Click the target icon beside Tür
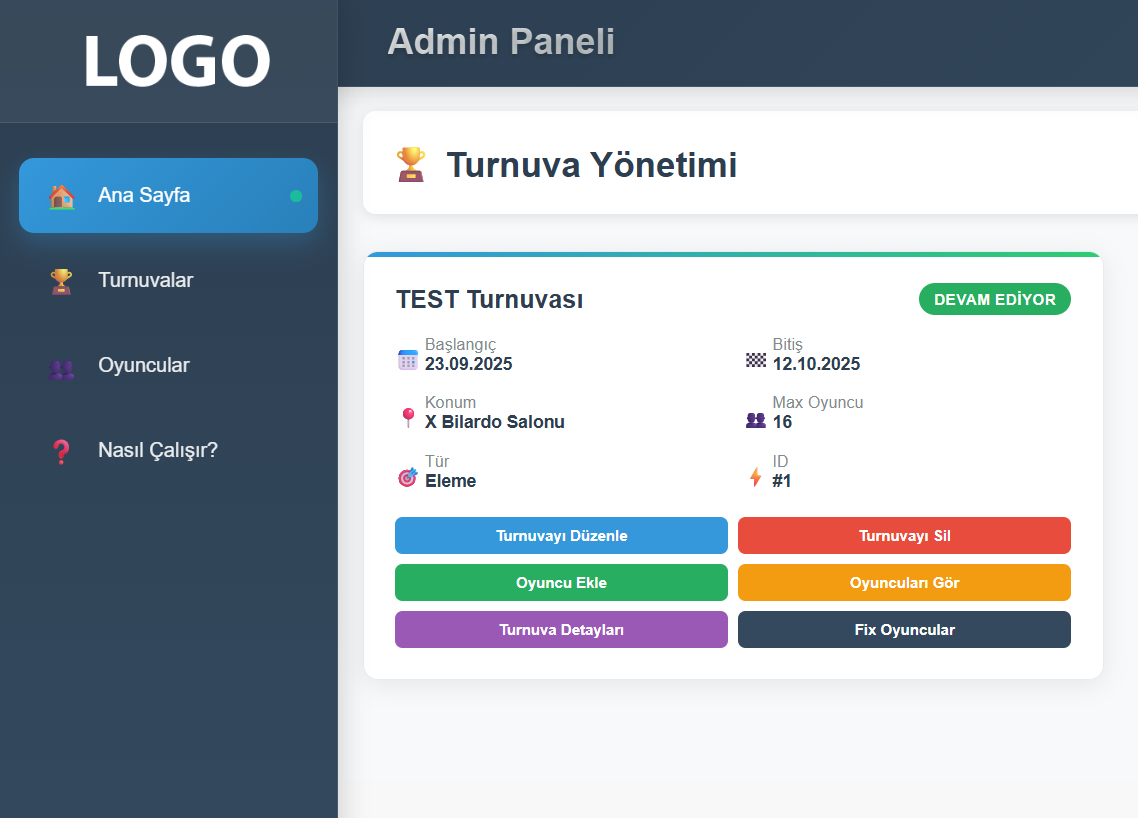 click(408, 477)
